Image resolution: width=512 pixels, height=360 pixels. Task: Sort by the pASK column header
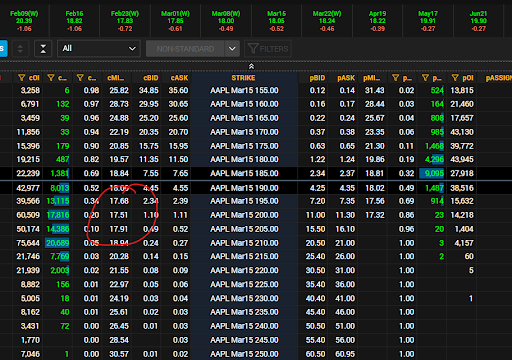346,78
